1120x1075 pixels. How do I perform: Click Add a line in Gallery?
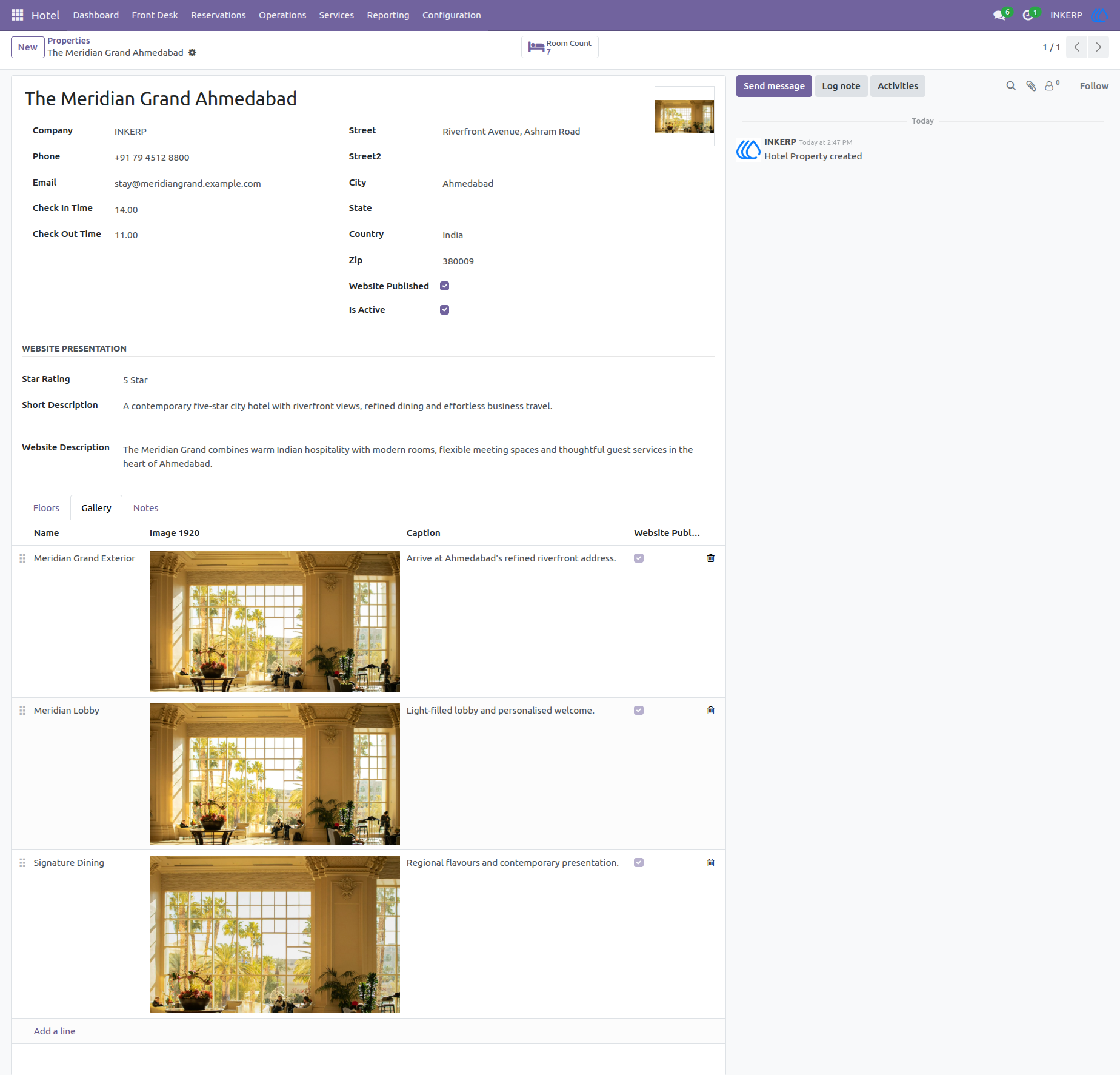55,1031
